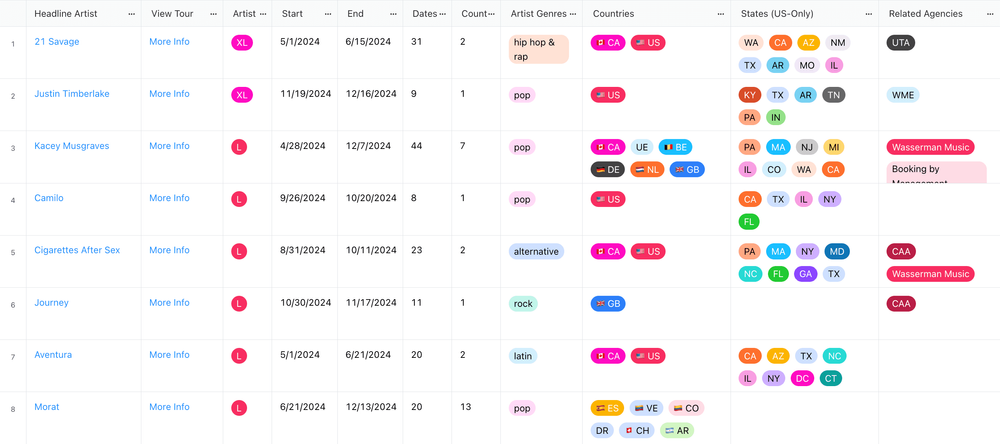Image resolution: width=1000 pixels, height=444 pixels.
Task: Click Wasserman Music tag in Kacey Musgraves row
Action: click(930, 147)
